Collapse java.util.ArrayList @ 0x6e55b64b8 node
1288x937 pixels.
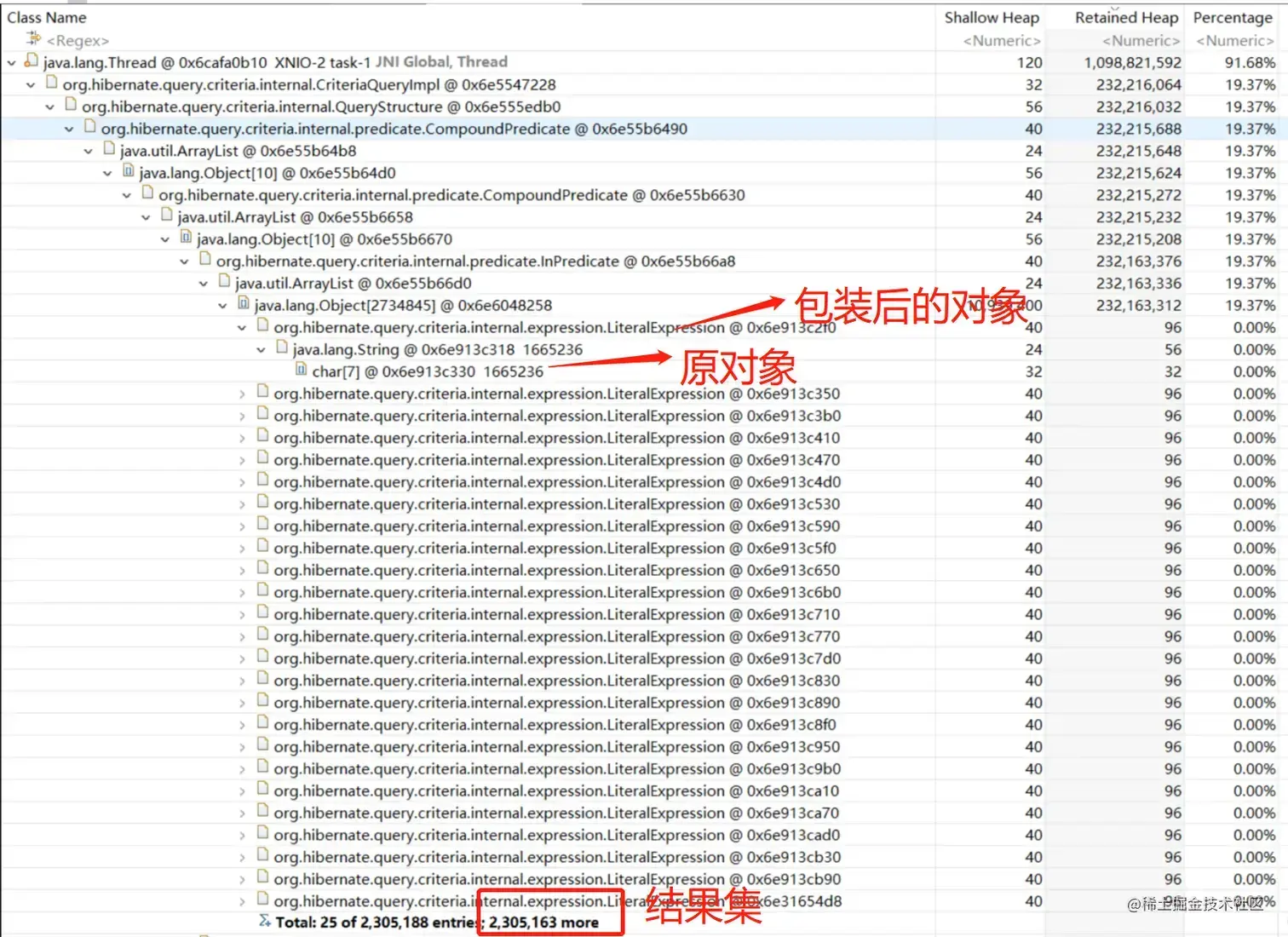pos(89,151)
